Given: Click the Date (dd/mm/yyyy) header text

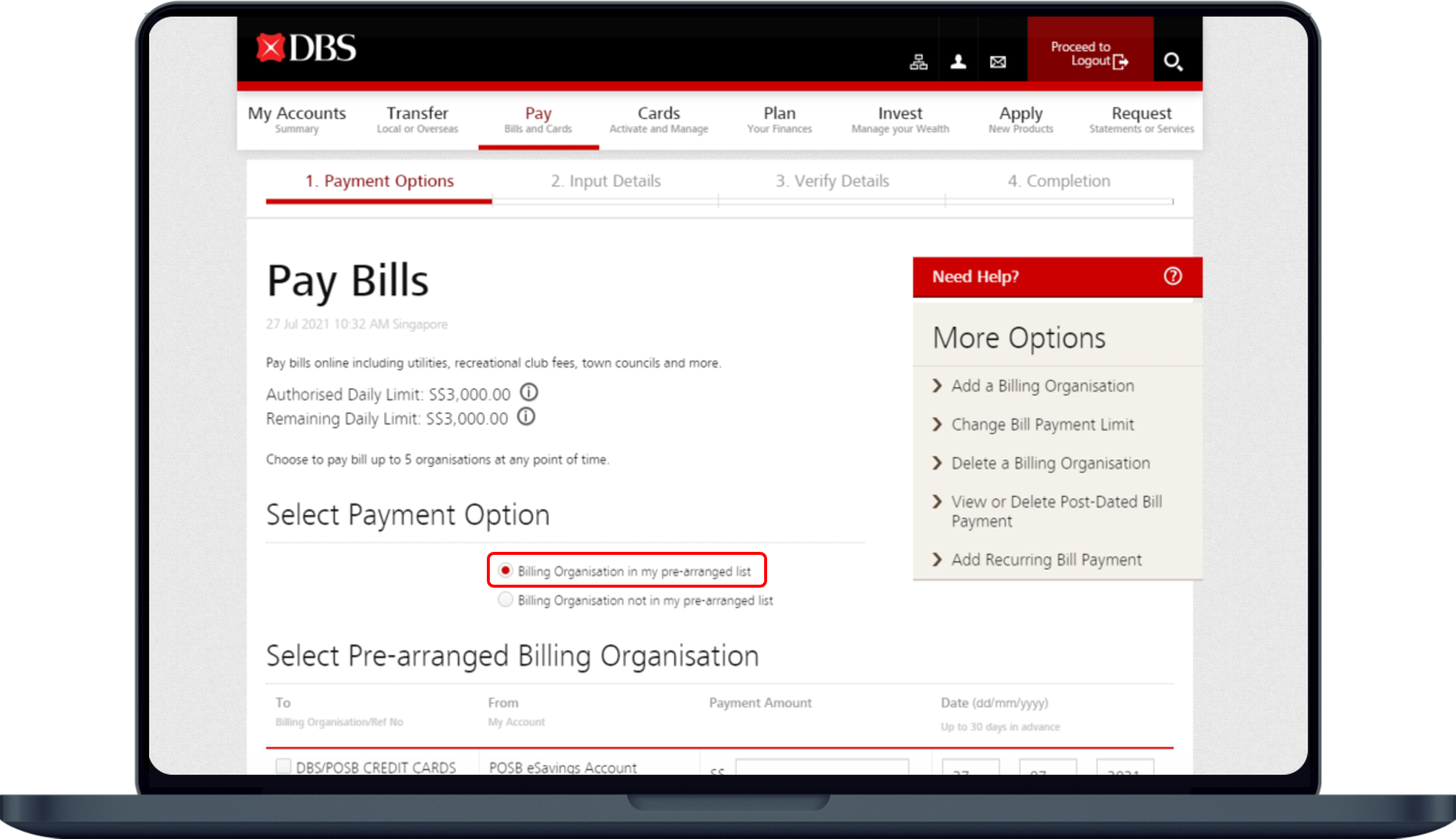Looking at the screenshot, I should point(995,703).
